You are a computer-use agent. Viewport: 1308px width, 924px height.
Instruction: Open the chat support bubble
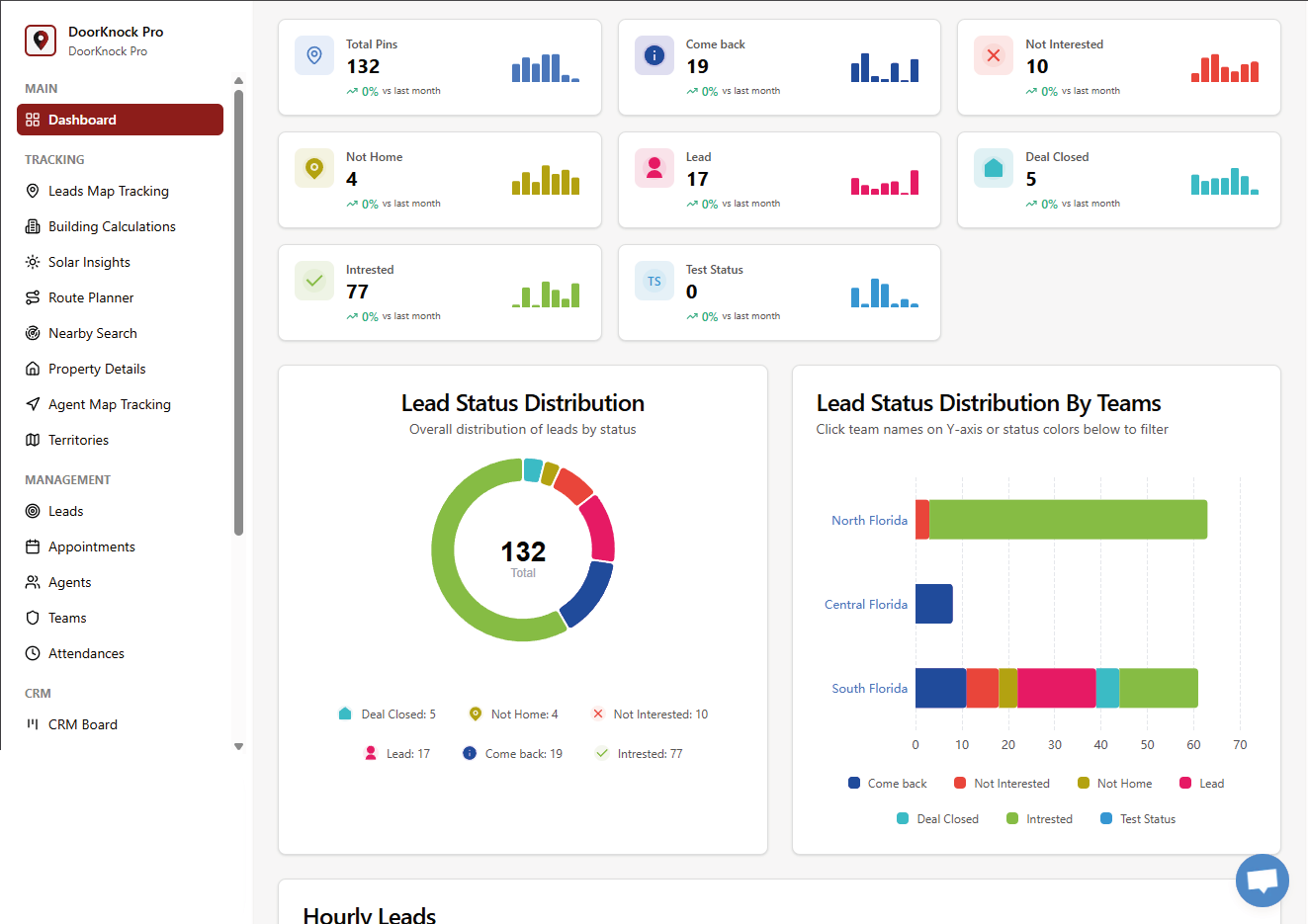(1263, 881)
